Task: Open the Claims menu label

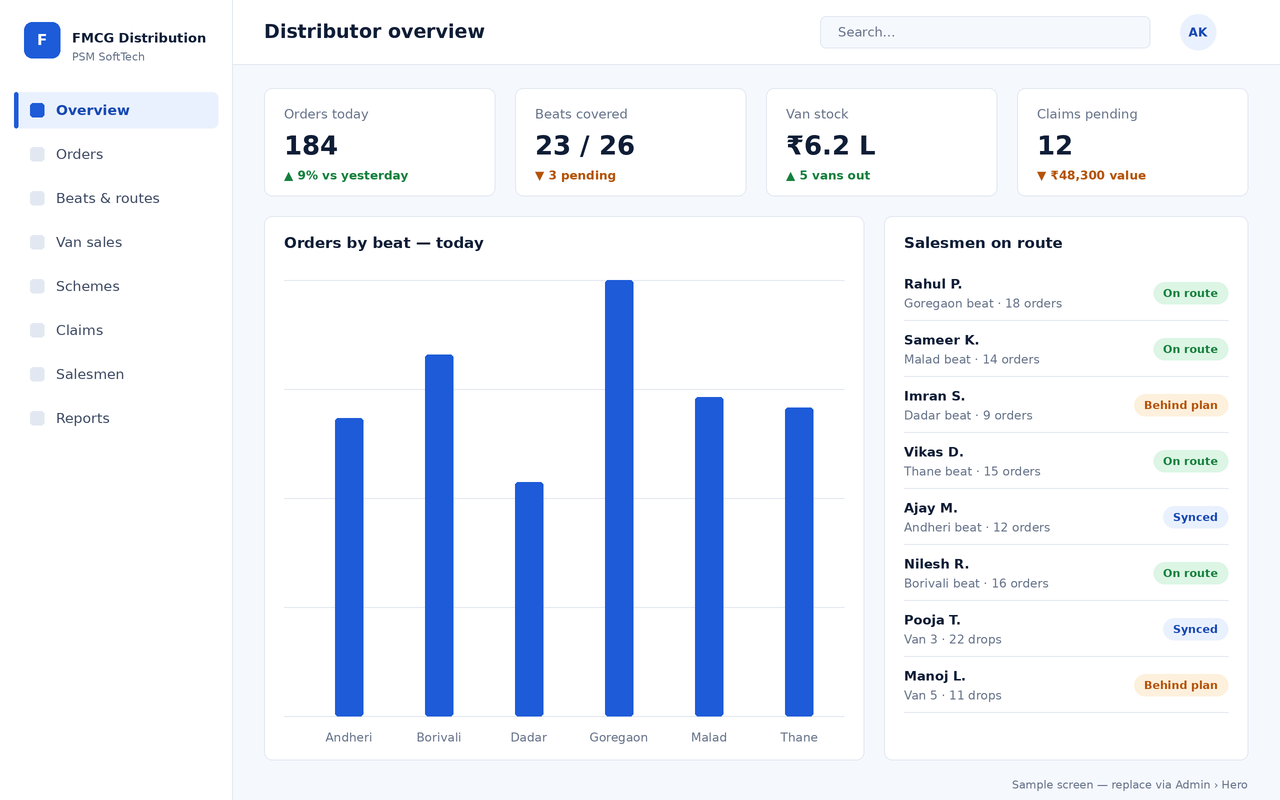Action: (80, 330)
